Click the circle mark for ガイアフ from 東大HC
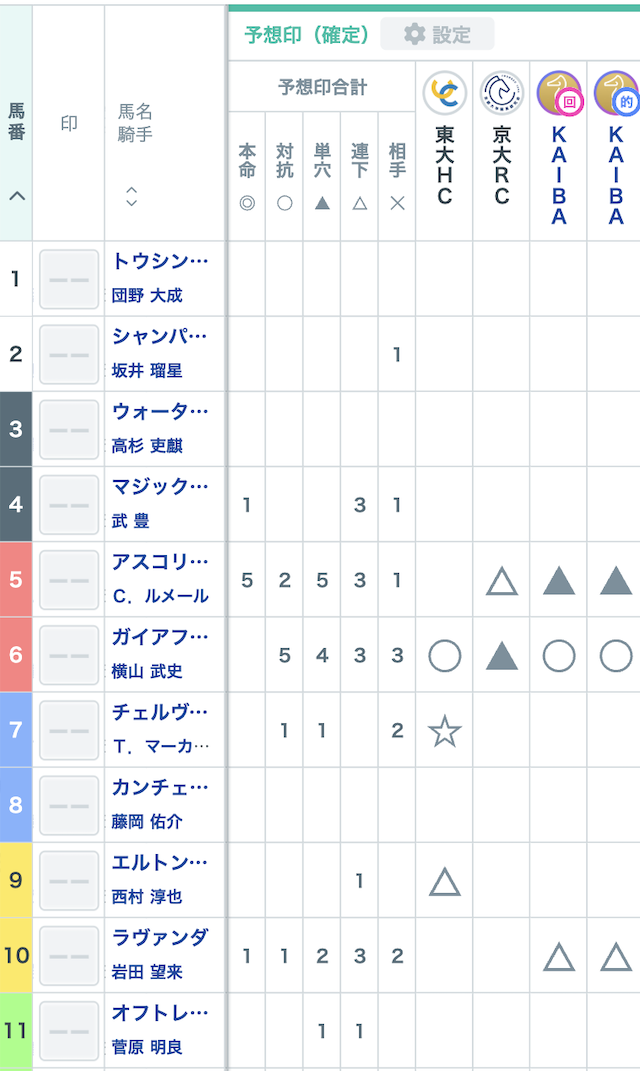This screenshot has height=1071, width=640. 442,655
